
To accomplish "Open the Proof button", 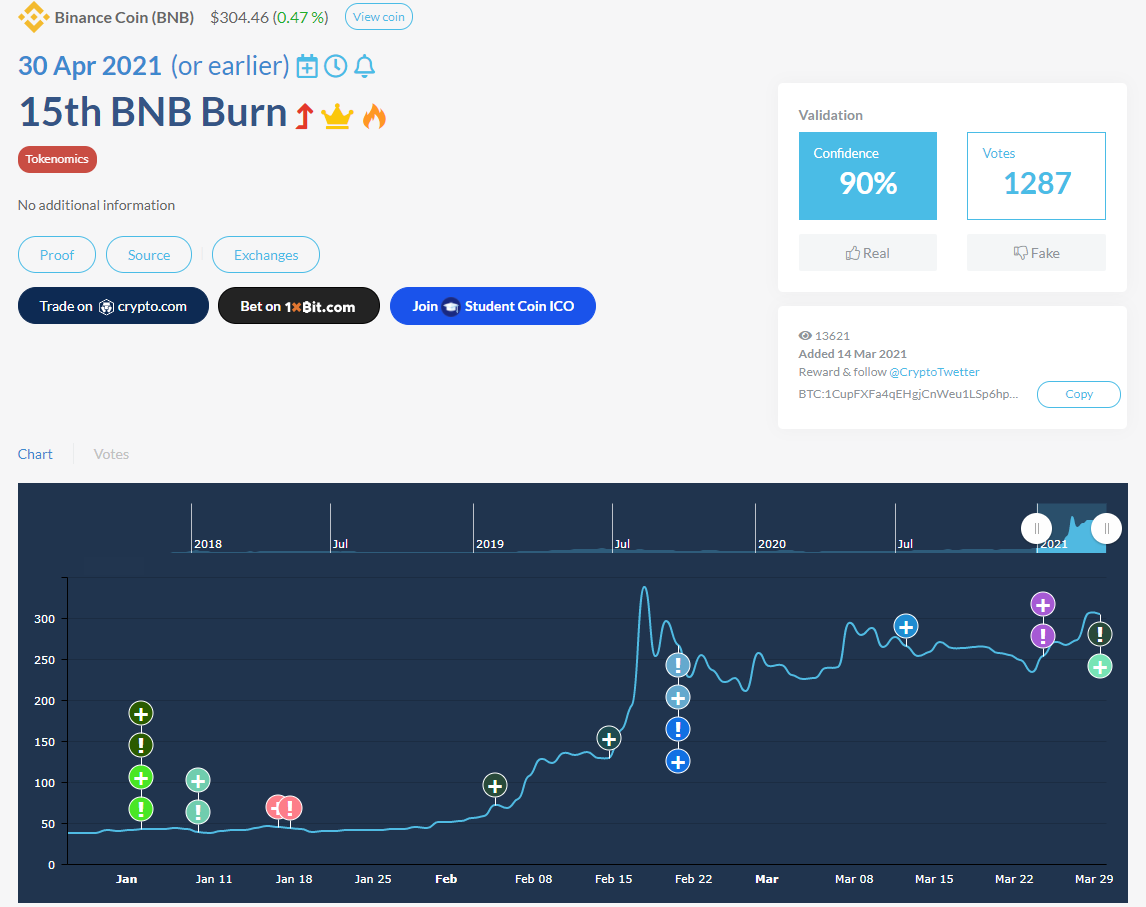I will pos(57,255).
